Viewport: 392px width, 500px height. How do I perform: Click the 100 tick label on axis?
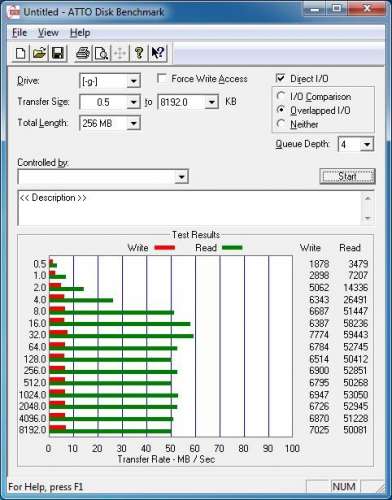[x=292, y=448]
